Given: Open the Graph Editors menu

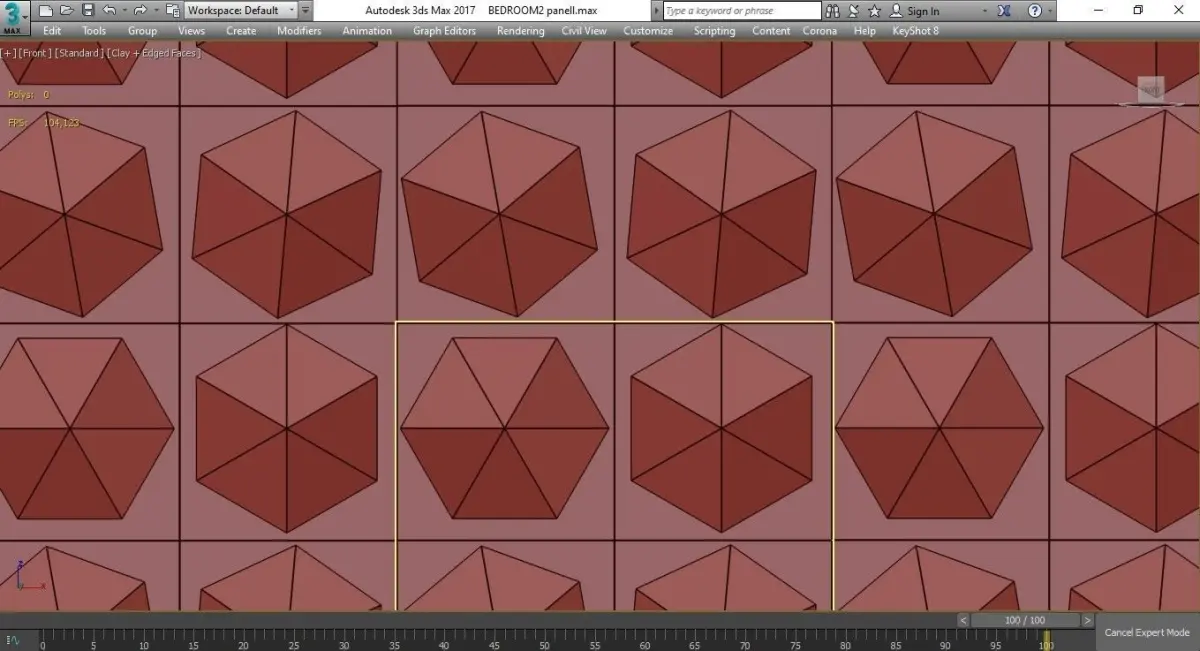Looking at the screenshot, I should click(x=444, y=31).
